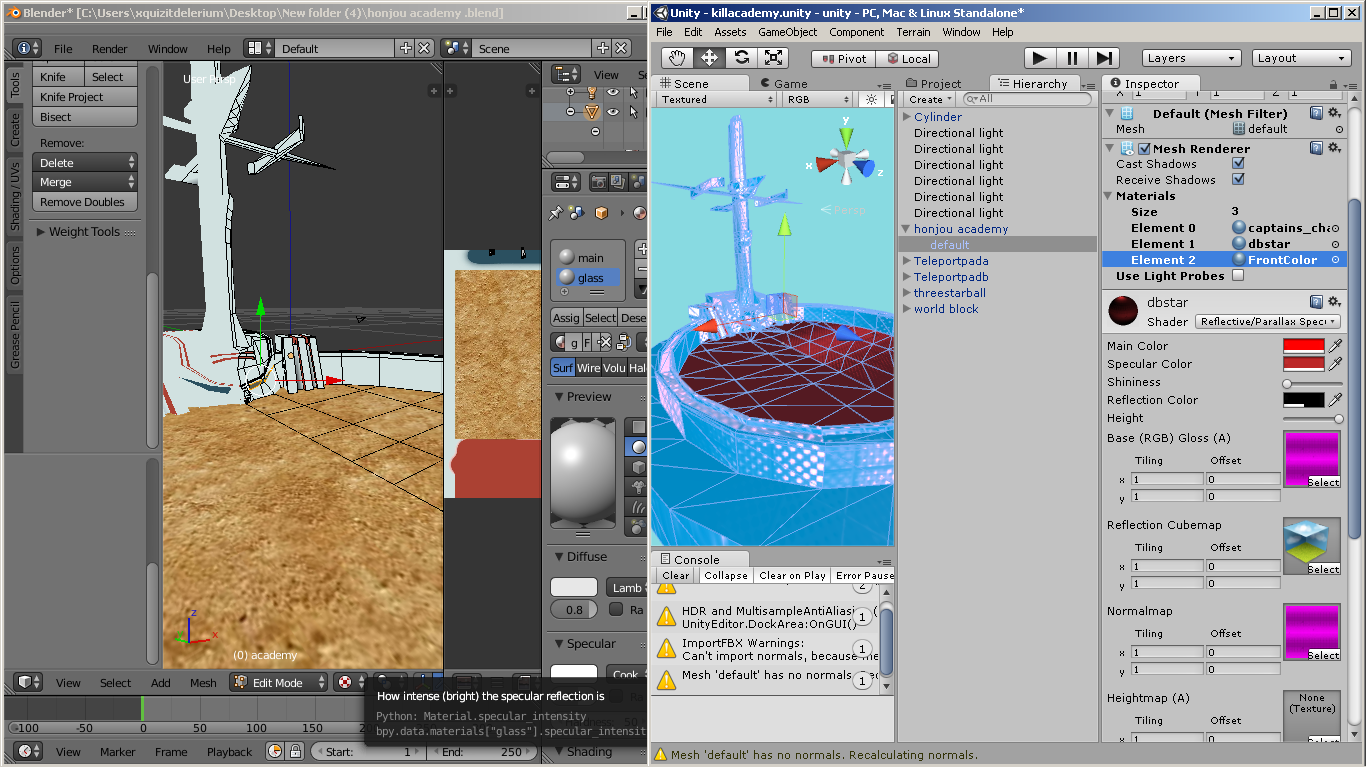This screenshot has height=768, width=1366.
Task: Click Unity's Play button
Action: 1040,58
